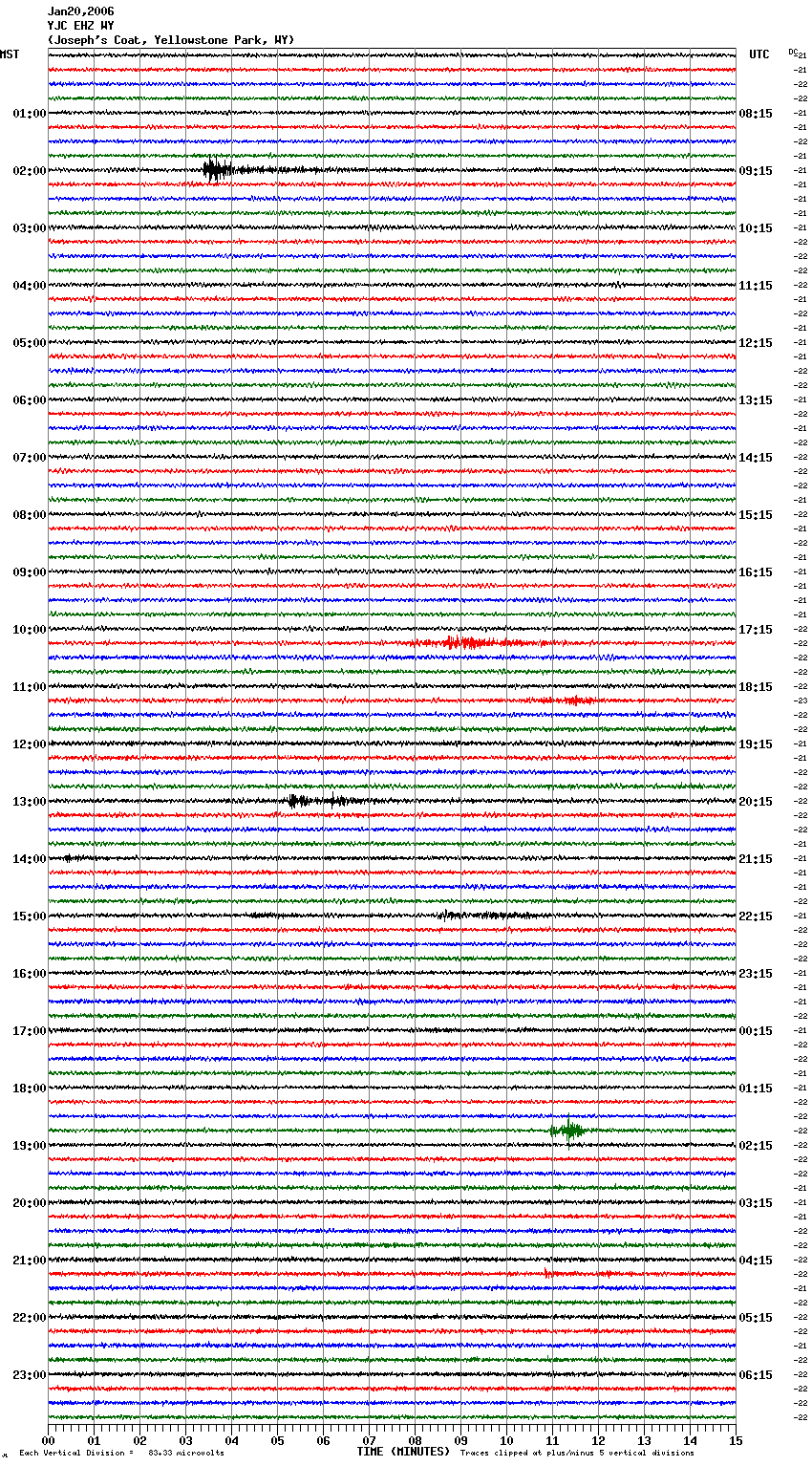
Task: Select the 17:00 MST time label
Action: click(29, 1031)
